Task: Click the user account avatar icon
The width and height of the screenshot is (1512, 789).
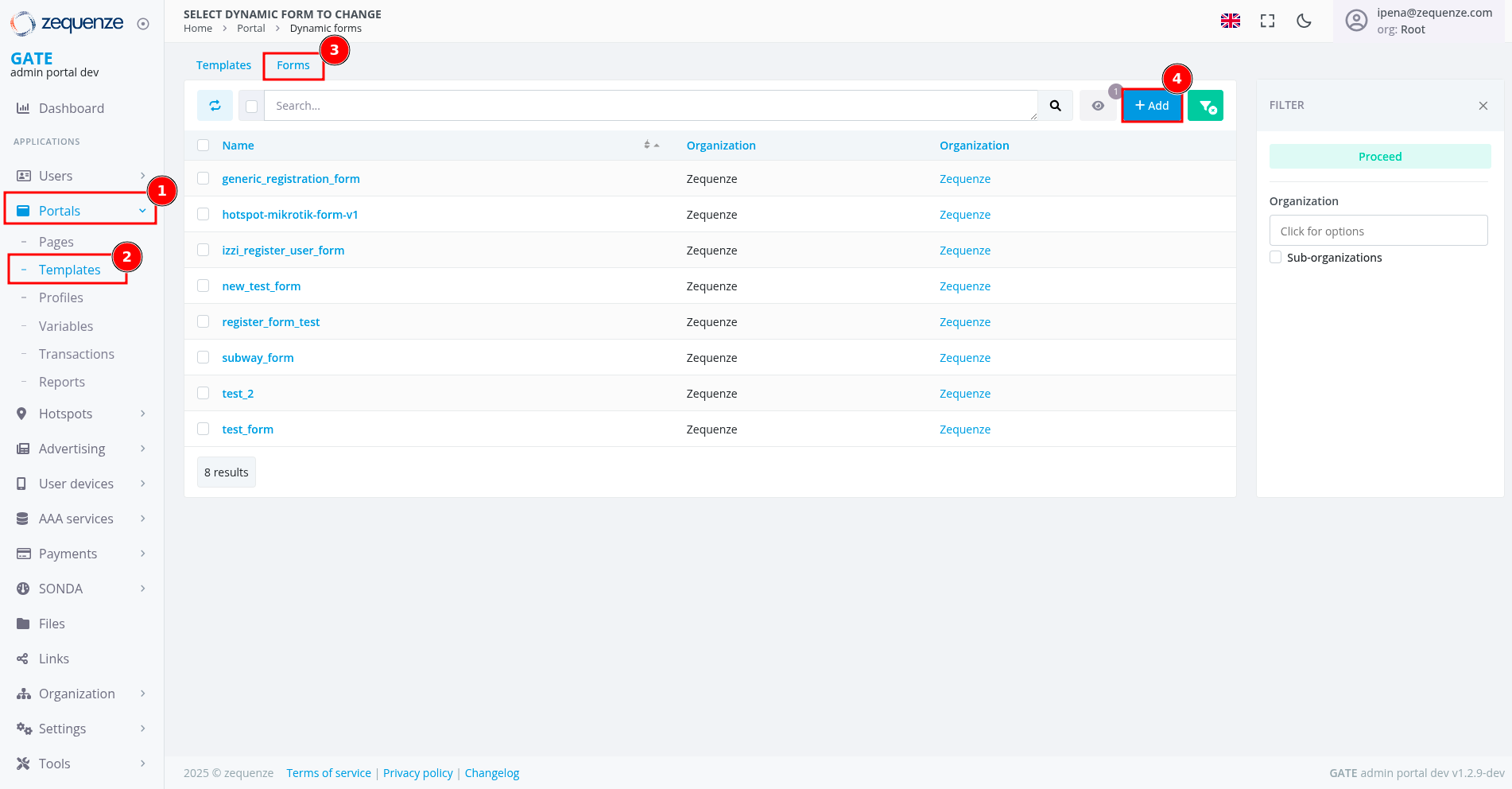Action: click(x=1356, y=21)
